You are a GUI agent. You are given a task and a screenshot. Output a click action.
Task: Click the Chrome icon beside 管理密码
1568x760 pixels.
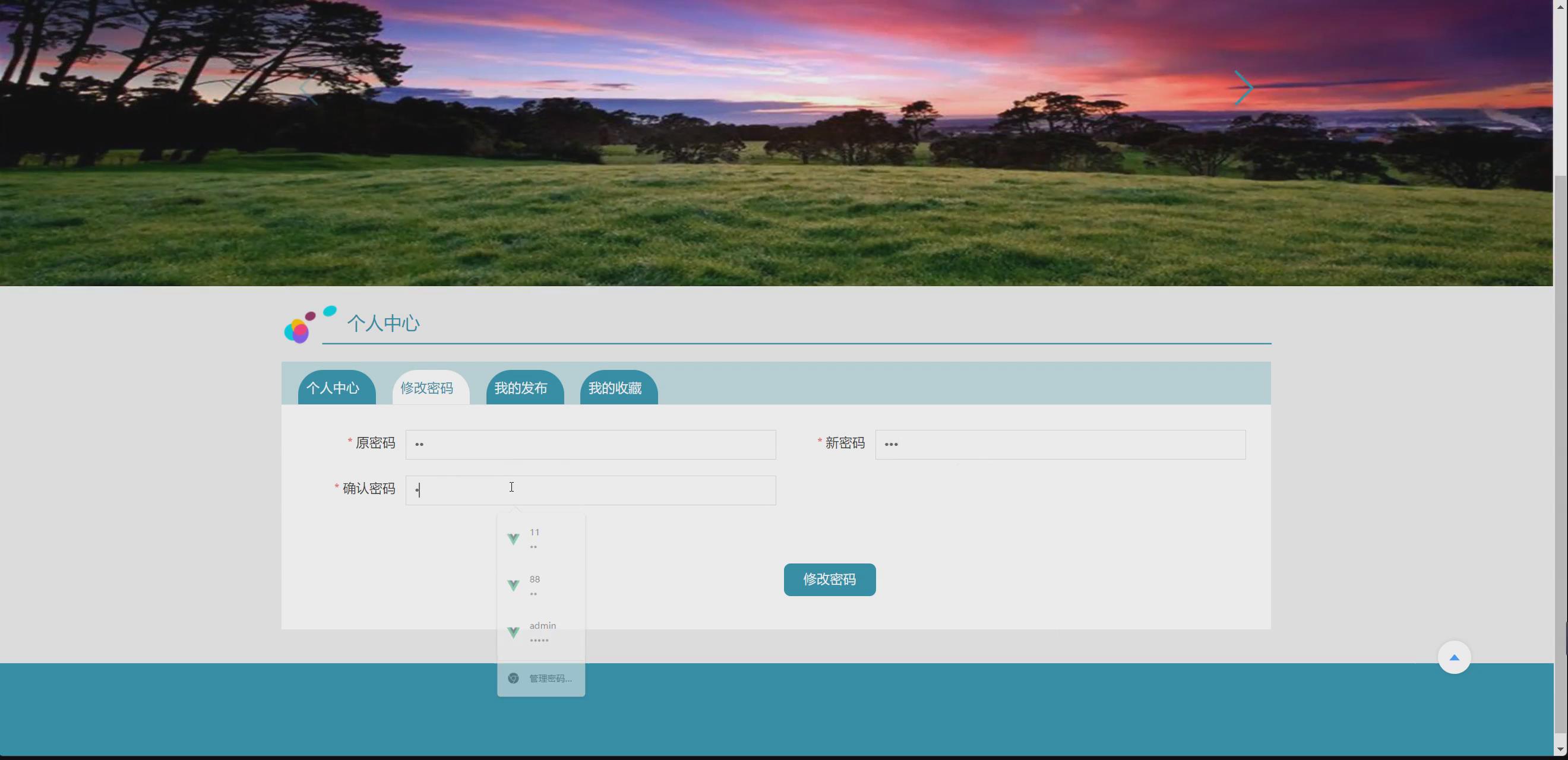coord(513,679)
